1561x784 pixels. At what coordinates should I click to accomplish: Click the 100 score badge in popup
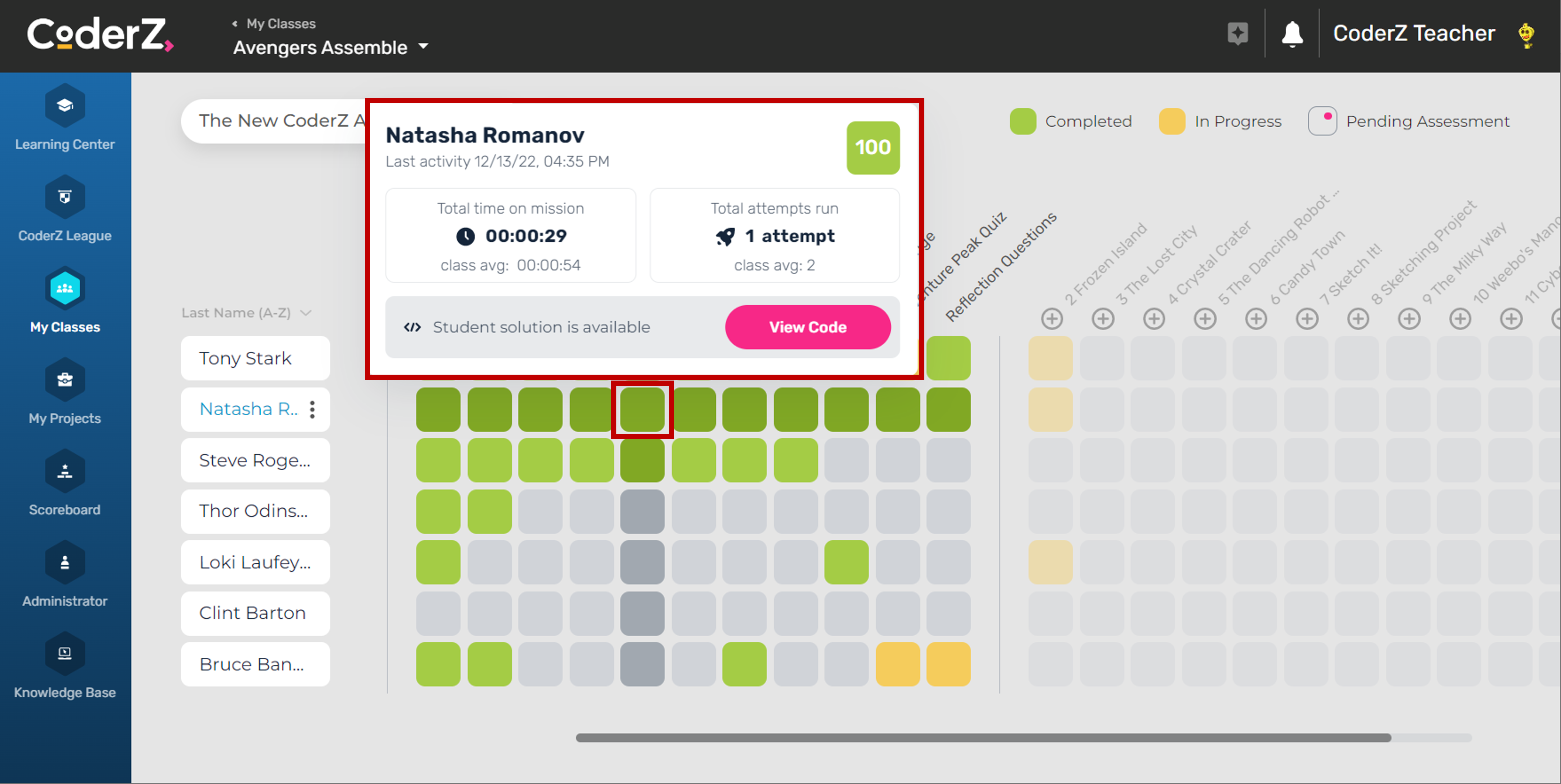click(873, 148)
